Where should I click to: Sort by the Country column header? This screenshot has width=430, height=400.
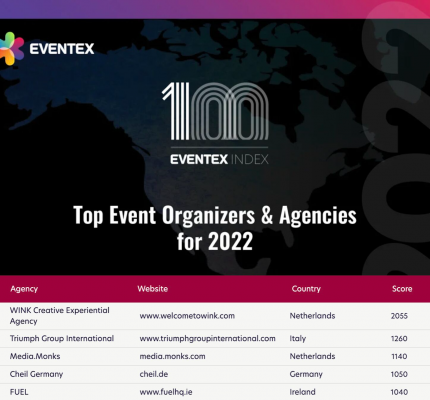[x=306, y=289]
